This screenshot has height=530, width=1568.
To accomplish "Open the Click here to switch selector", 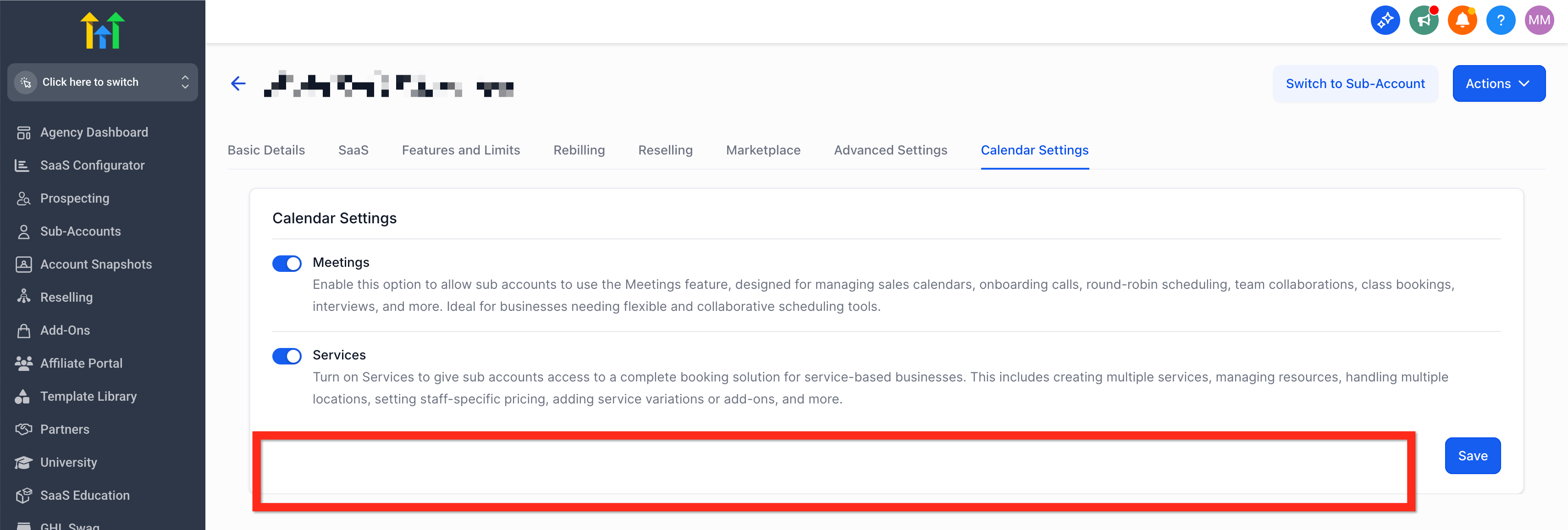I will coord(102,82).
